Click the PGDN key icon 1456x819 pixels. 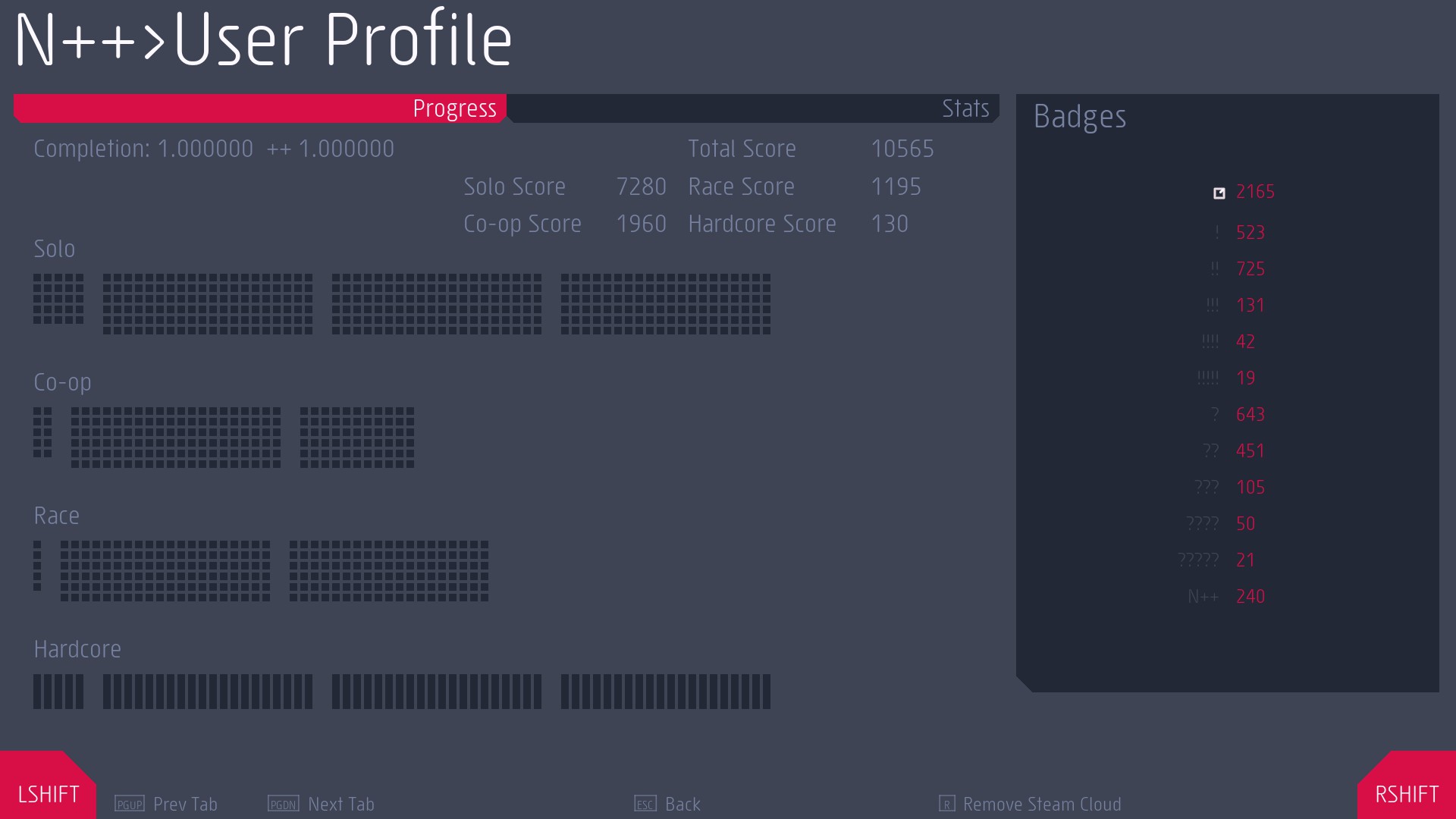pyautogui.click(x=284, y=804)
